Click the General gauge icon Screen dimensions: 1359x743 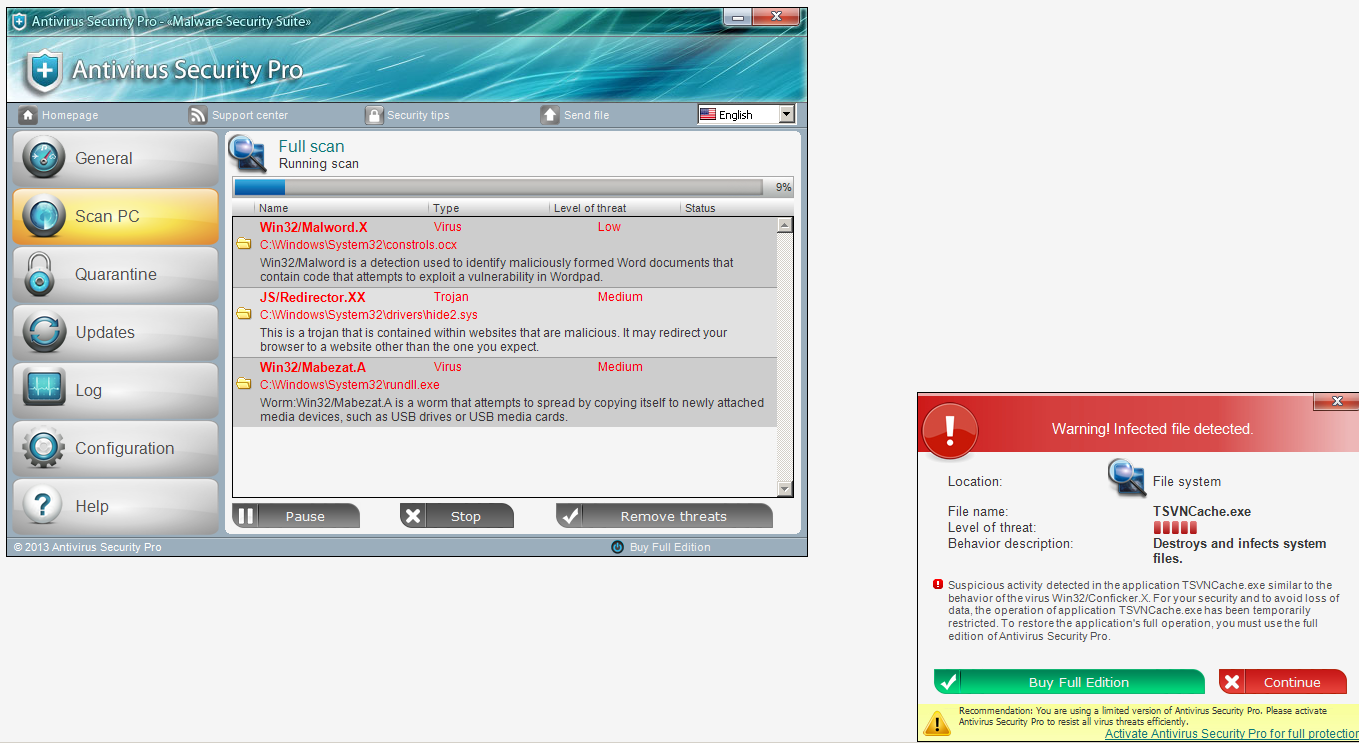point(42,158)
